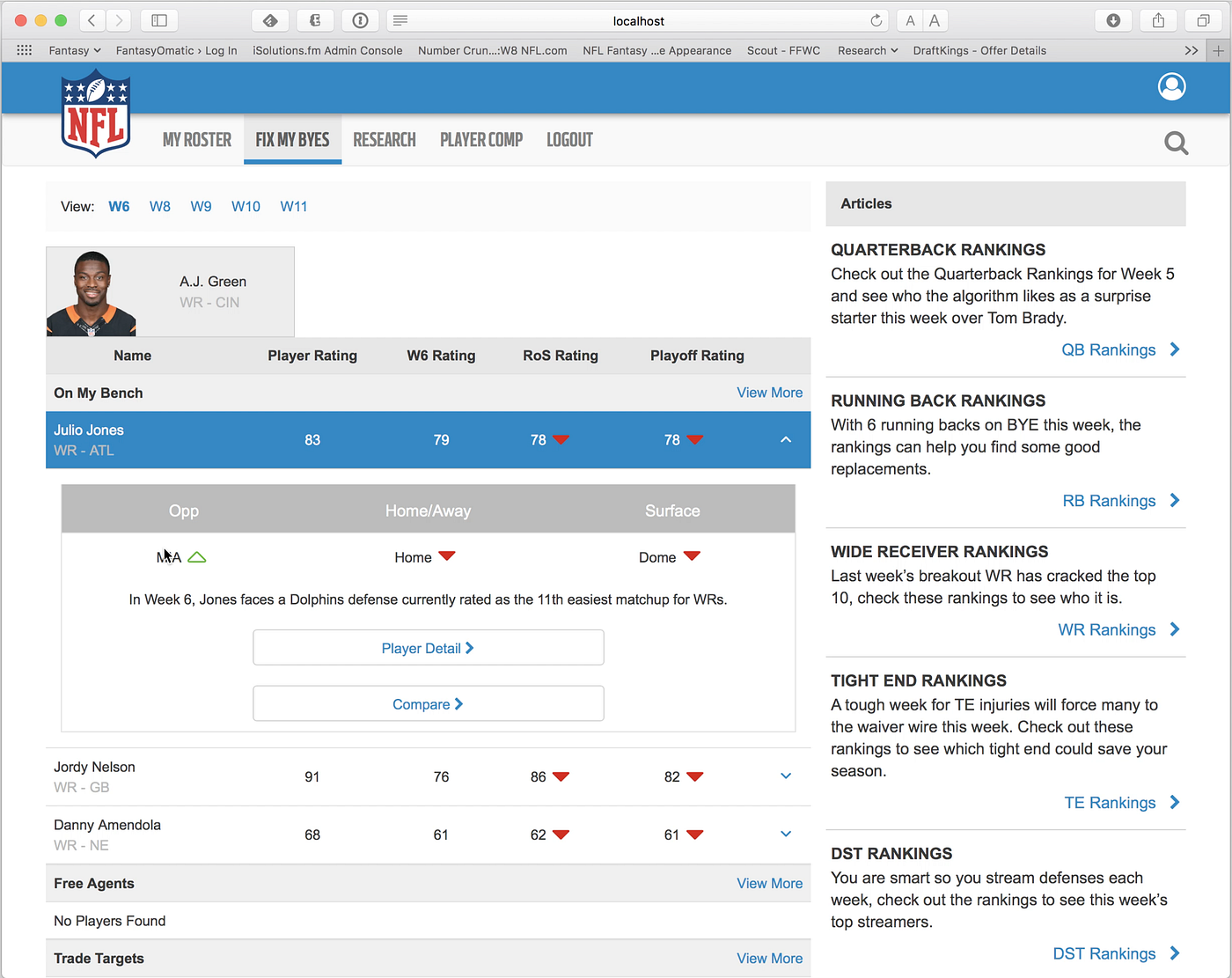Collapse the Julio Jones row chevron
This screenshot has width=1232, height=978.
[x=786, y=439]
